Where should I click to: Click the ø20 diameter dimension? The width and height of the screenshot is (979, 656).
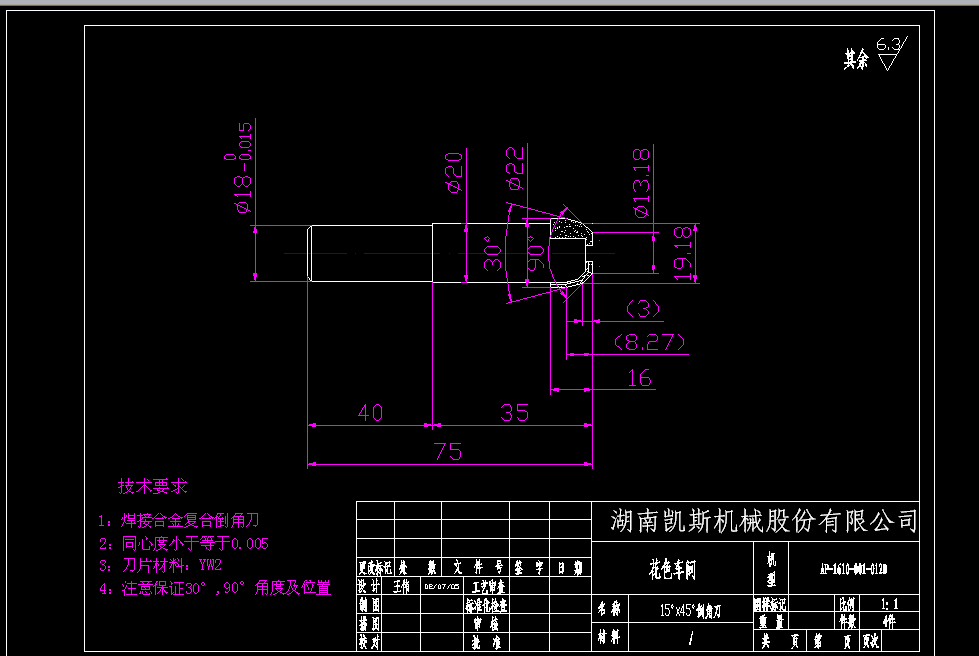(x=455, y=172)
